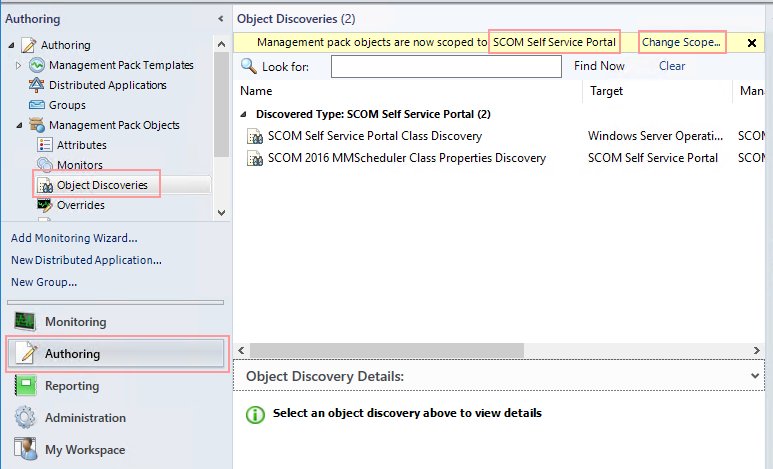This screenshot has height=469, width=773.
Task: Click the horizontal scrollbar right arrow
Action: pyautogui.click(x=756, y=351)
